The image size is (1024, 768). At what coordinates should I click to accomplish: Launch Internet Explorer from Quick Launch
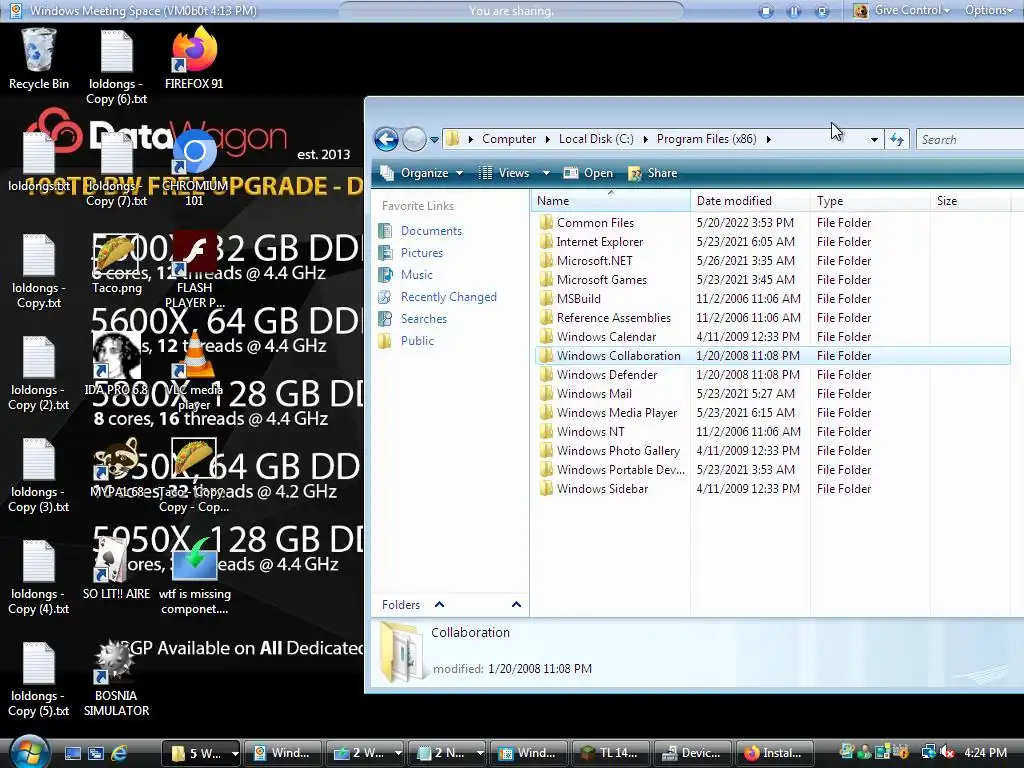(119, 753)
